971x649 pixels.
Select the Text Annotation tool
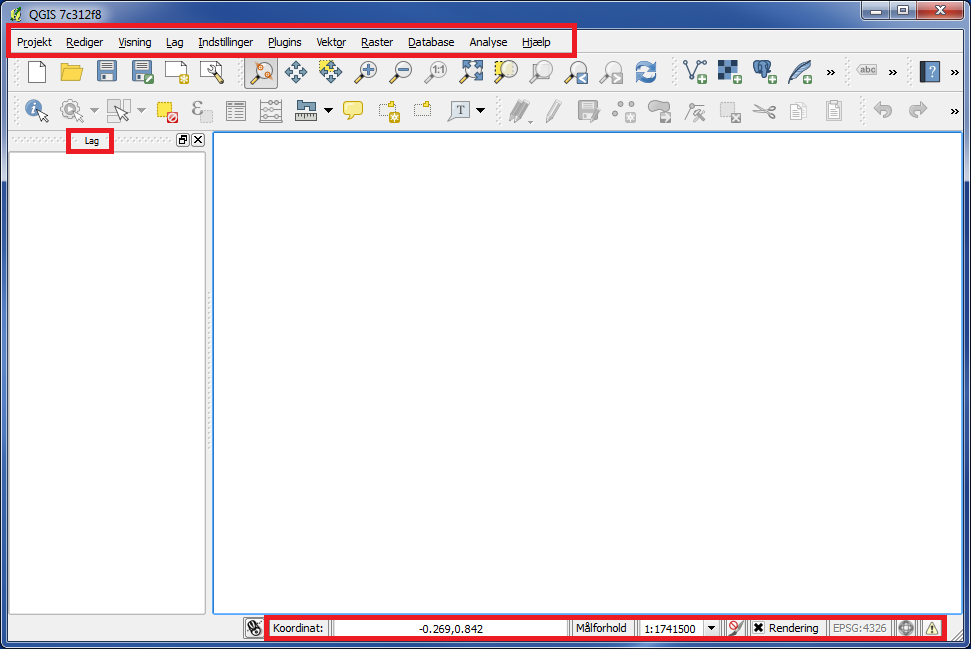pos(459,111)
